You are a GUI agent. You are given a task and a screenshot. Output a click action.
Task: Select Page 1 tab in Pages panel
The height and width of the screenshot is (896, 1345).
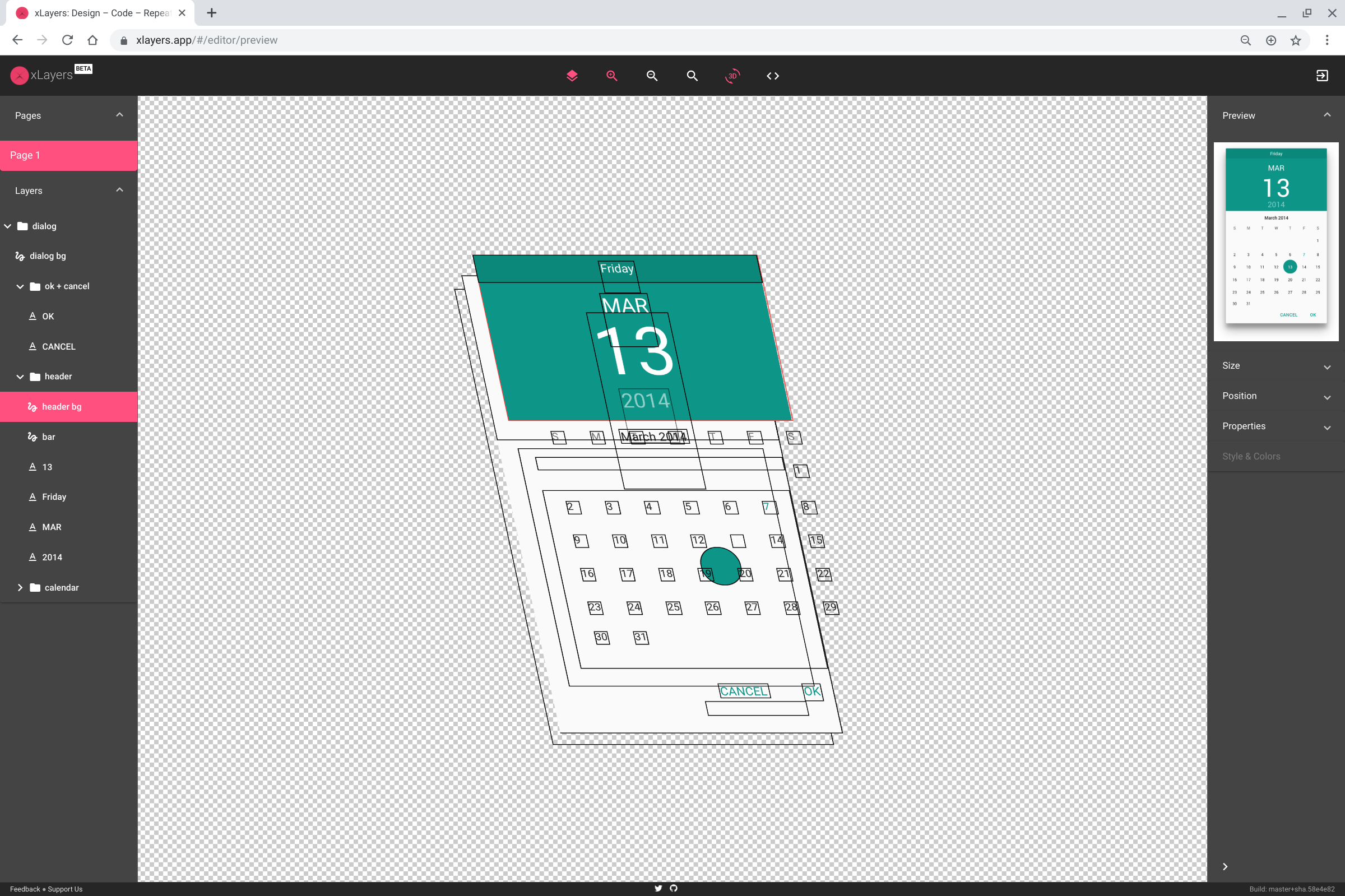pos(68,154)
